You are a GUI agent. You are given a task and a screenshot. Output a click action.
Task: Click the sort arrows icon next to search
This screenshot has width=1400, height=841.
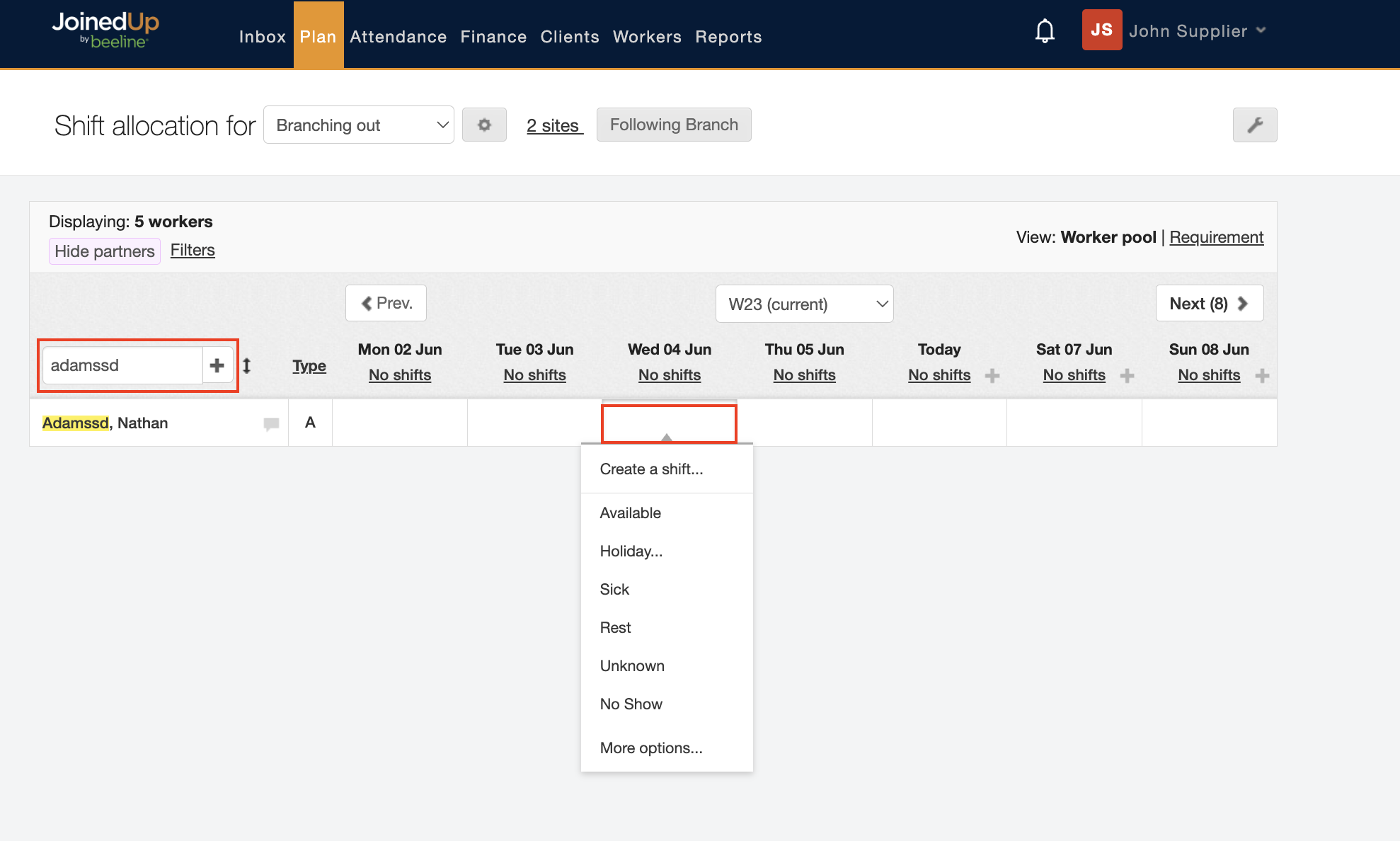(x=247, y=366)
